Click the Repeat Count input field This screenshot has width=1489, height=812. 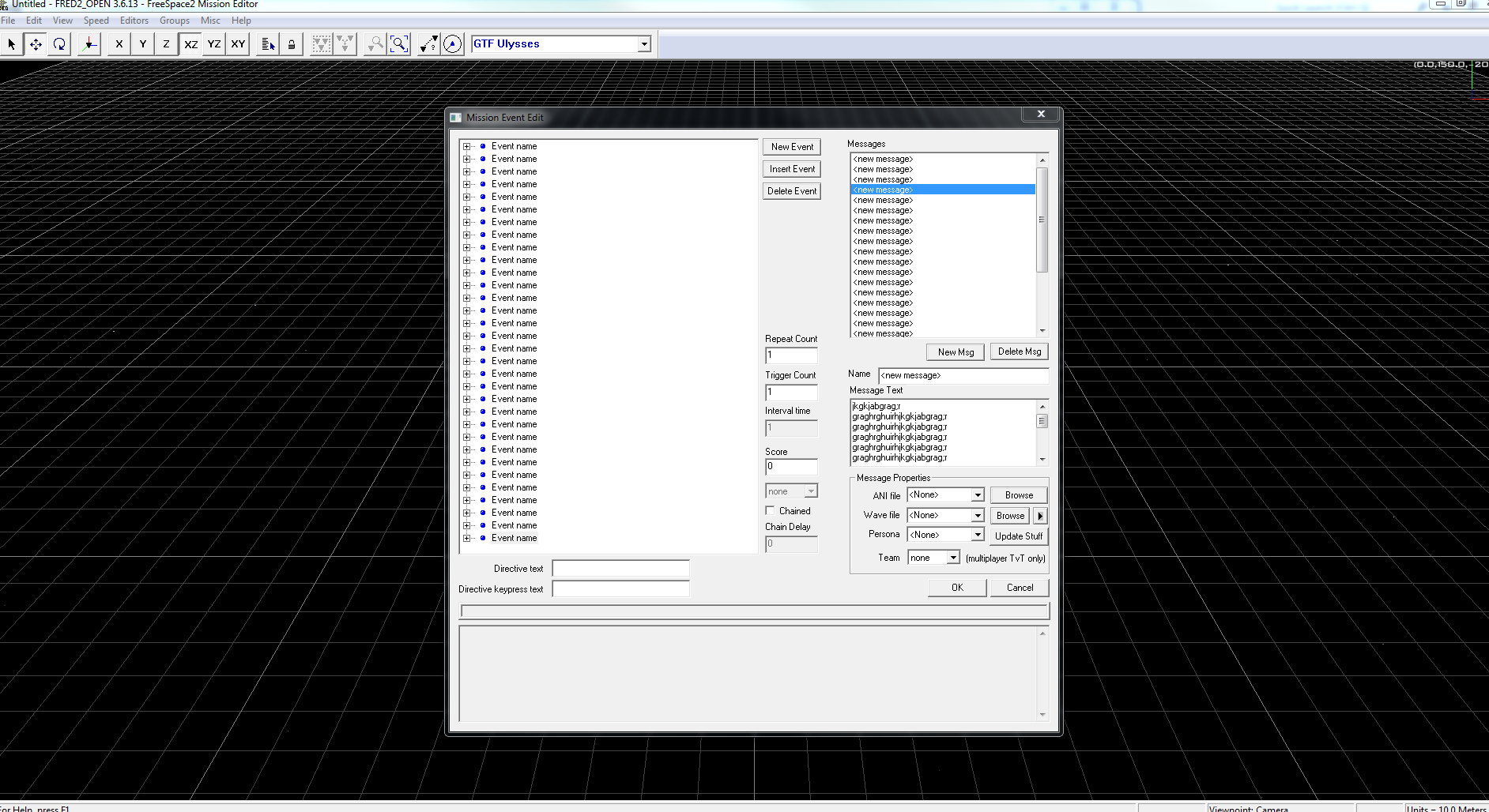791,355
